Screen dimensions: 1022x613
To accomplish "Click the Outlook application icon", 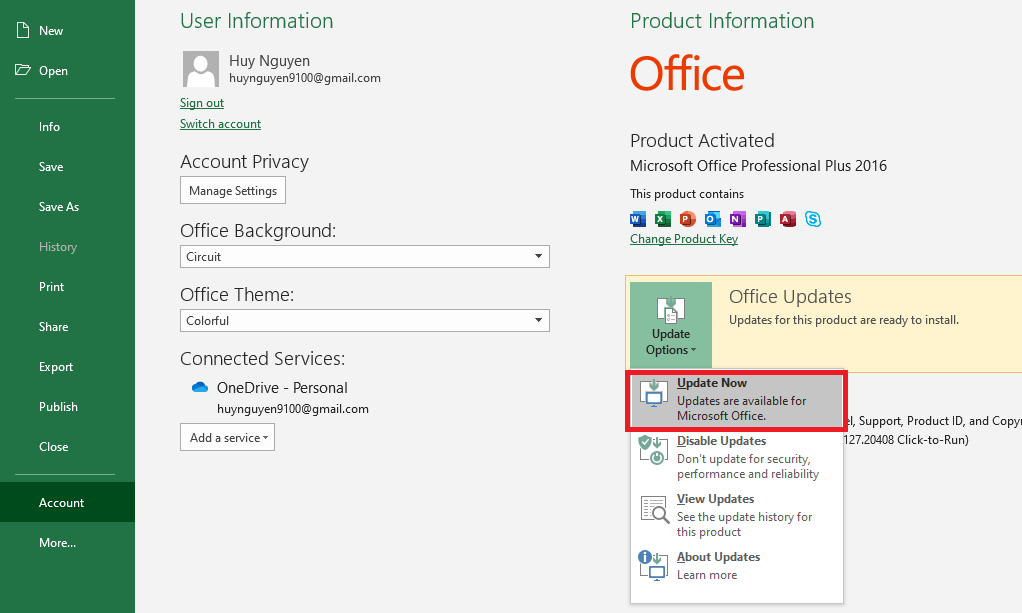I will coord(712,219).
